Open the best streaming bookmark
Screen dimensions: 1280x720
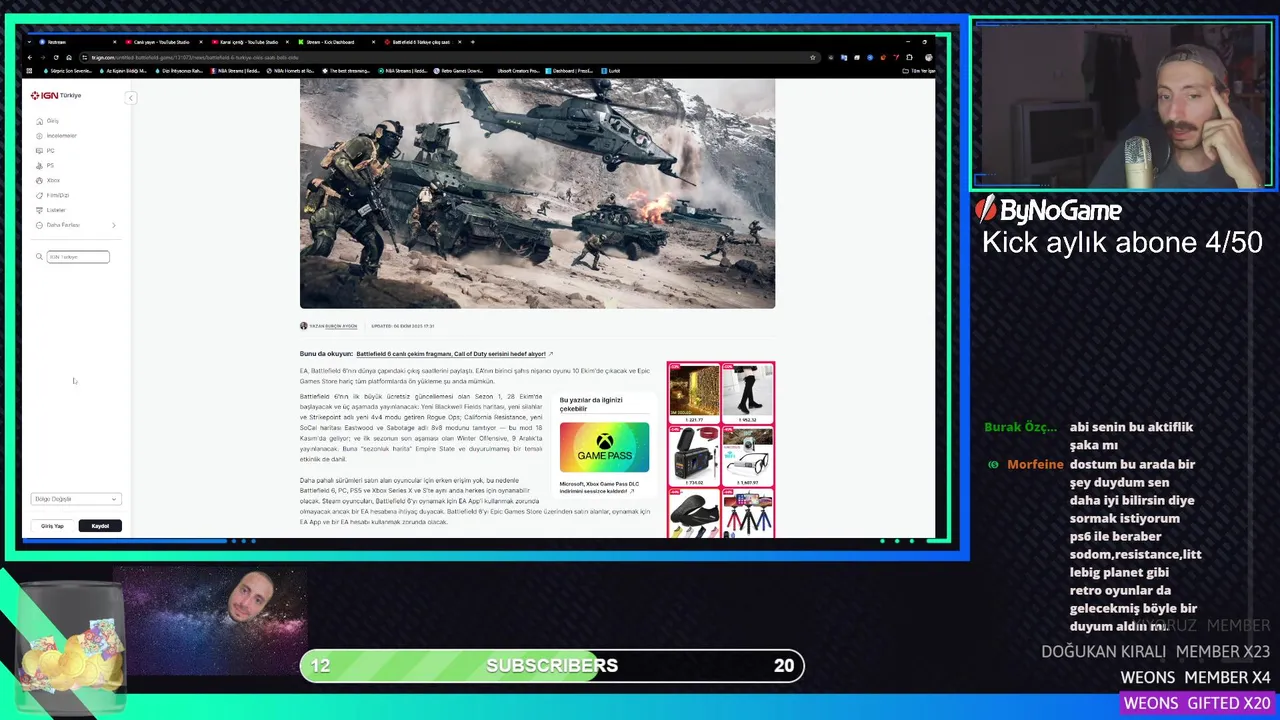click(346, 71)
